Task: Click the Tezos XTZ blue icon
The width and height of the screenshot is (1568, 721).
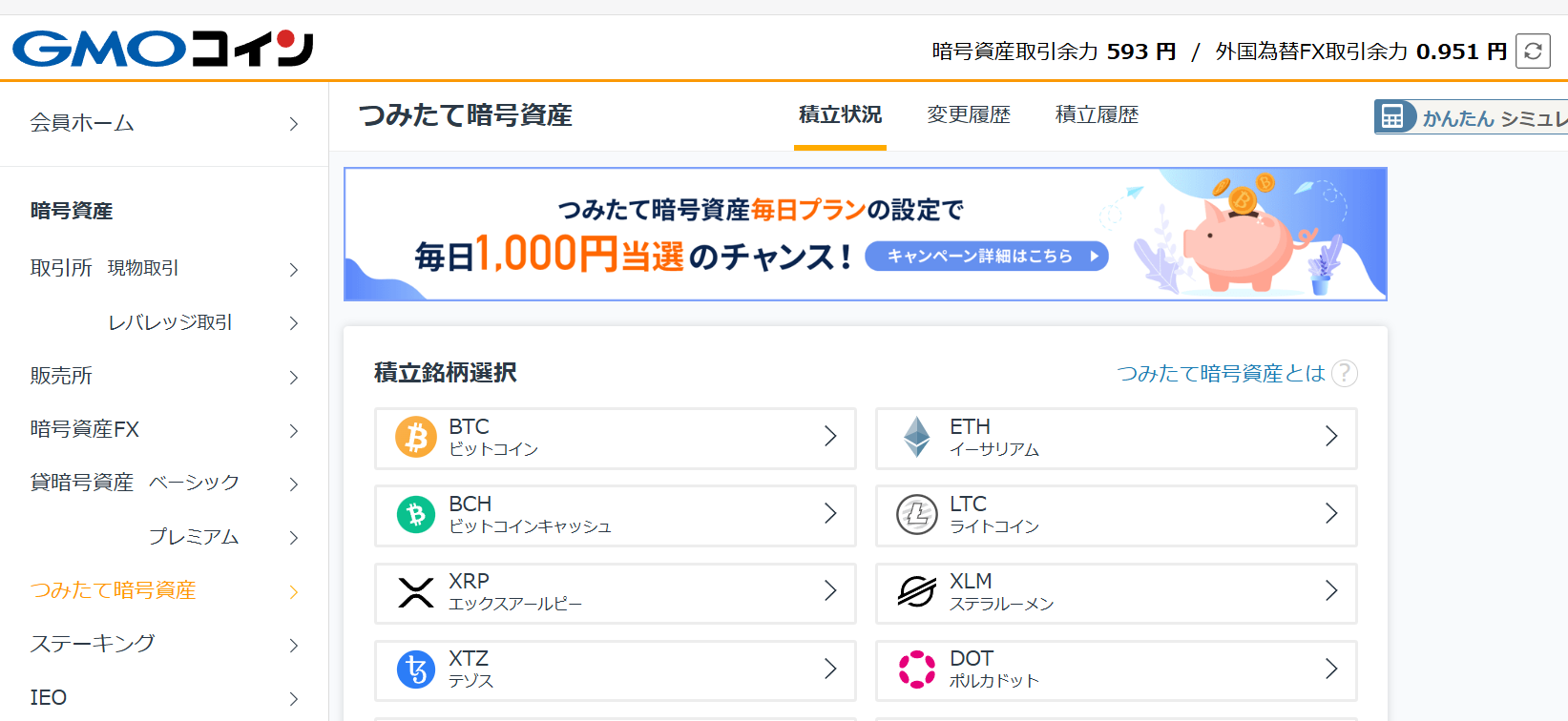Action: [x=416, y=669]
